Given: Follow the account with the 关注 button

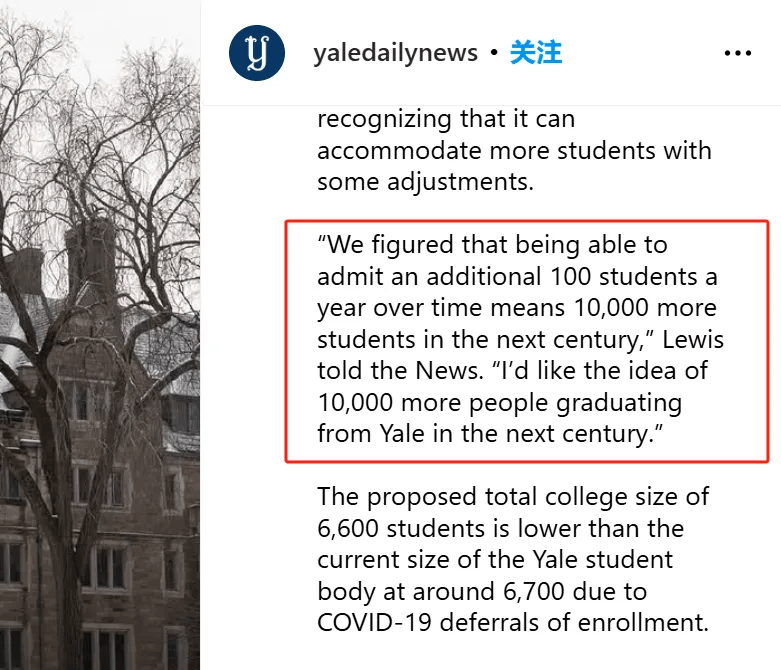Looking at the screenshot, I should click(536, 53).
